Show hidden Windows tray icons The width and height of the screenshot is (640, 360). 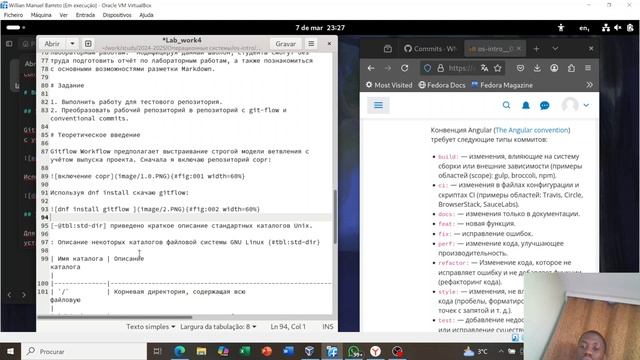point(501,351)
